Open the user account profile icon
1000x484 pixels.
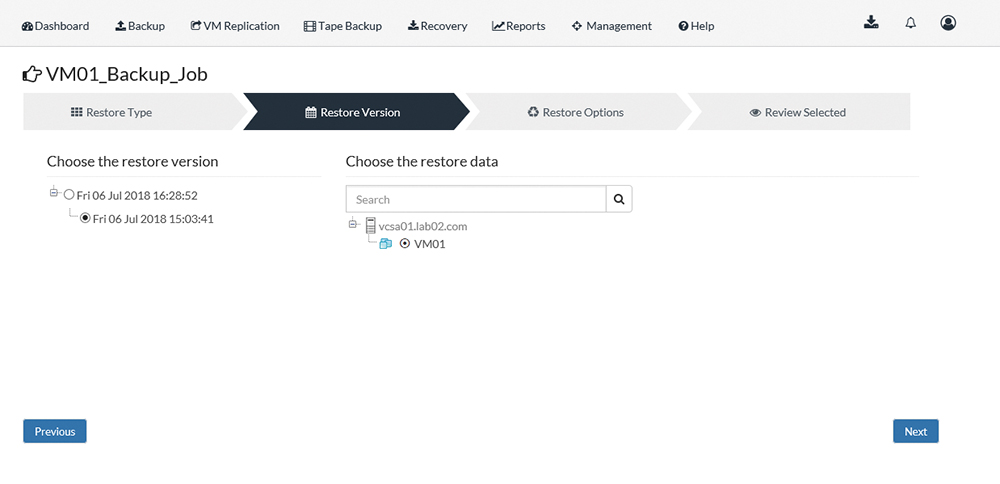point(948,23)
